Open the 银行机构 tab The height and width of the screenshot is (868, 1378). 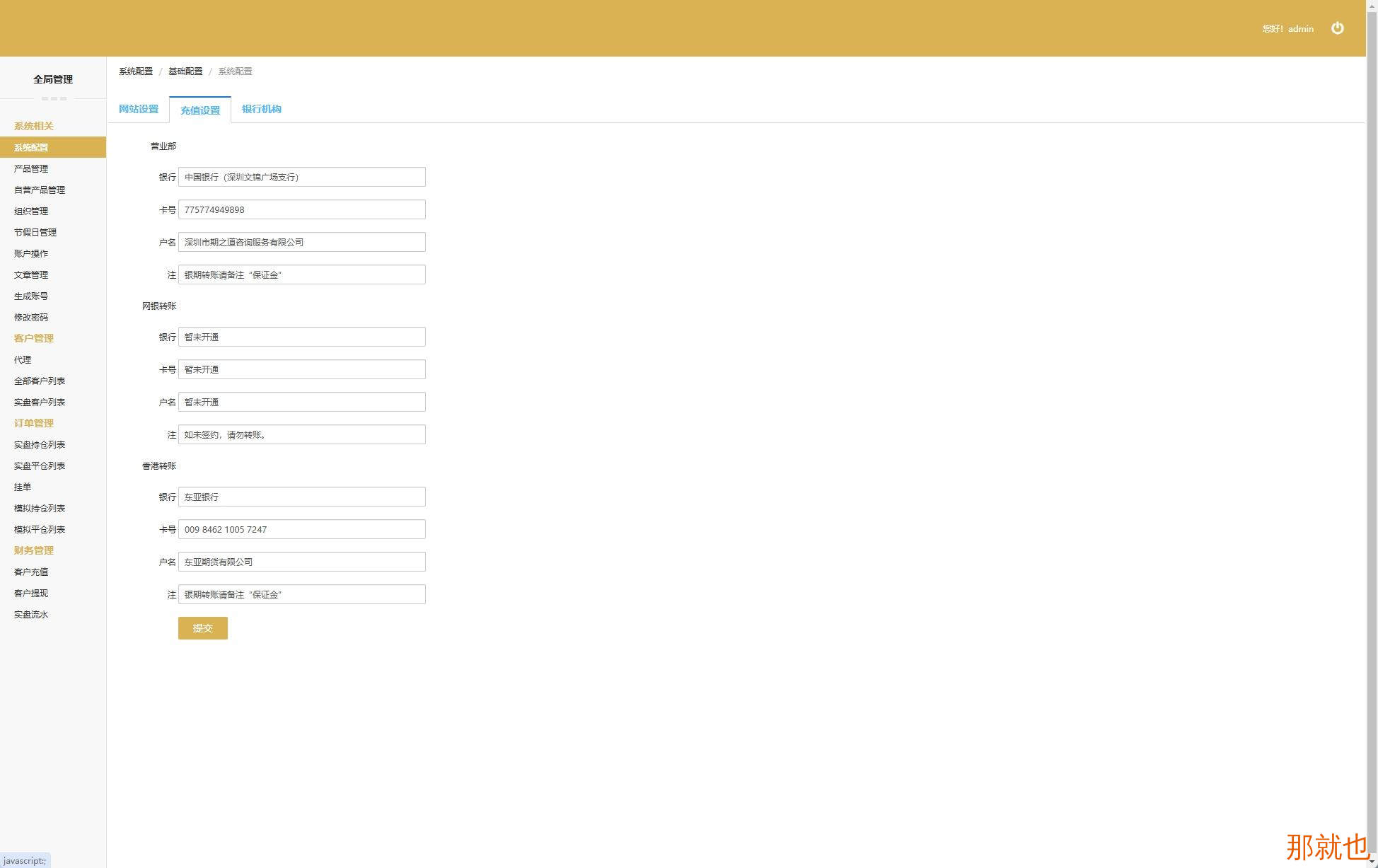261,109
